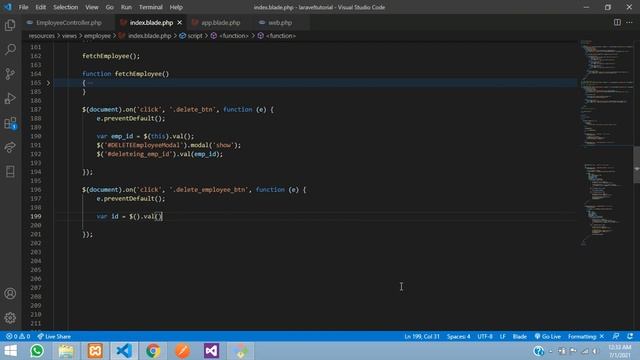
Task: Open the bottom notebook-style activity bar icon
Action: point(10,171)
